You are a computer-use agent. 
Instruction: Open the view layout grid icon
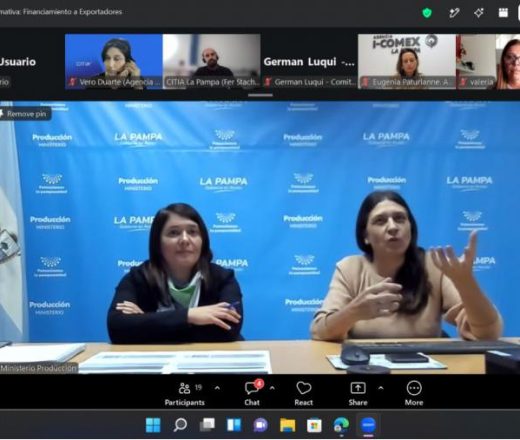(x=503, y=13)
